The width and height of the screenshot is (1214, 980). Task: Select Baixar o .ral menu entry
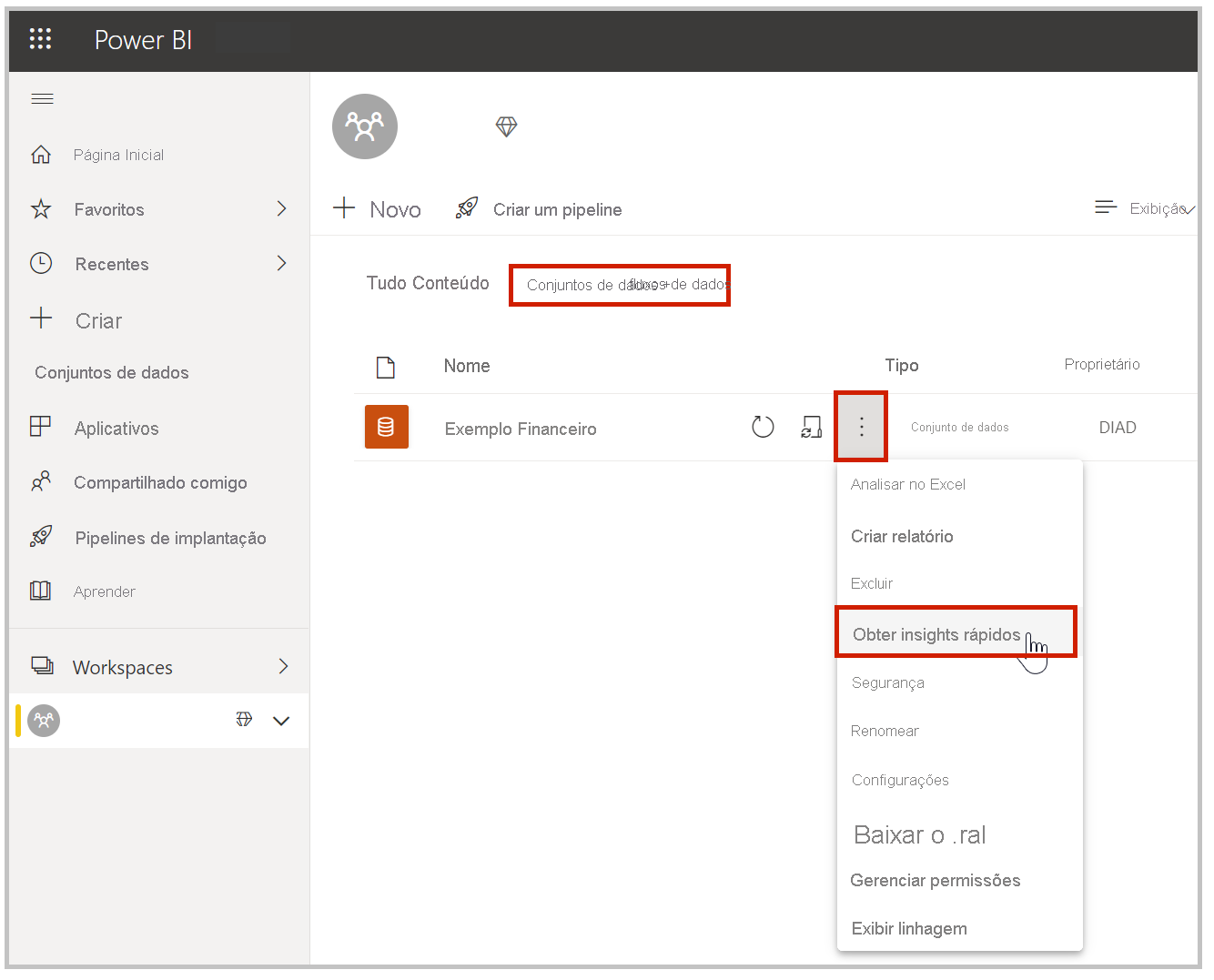[x=920, y=834]
